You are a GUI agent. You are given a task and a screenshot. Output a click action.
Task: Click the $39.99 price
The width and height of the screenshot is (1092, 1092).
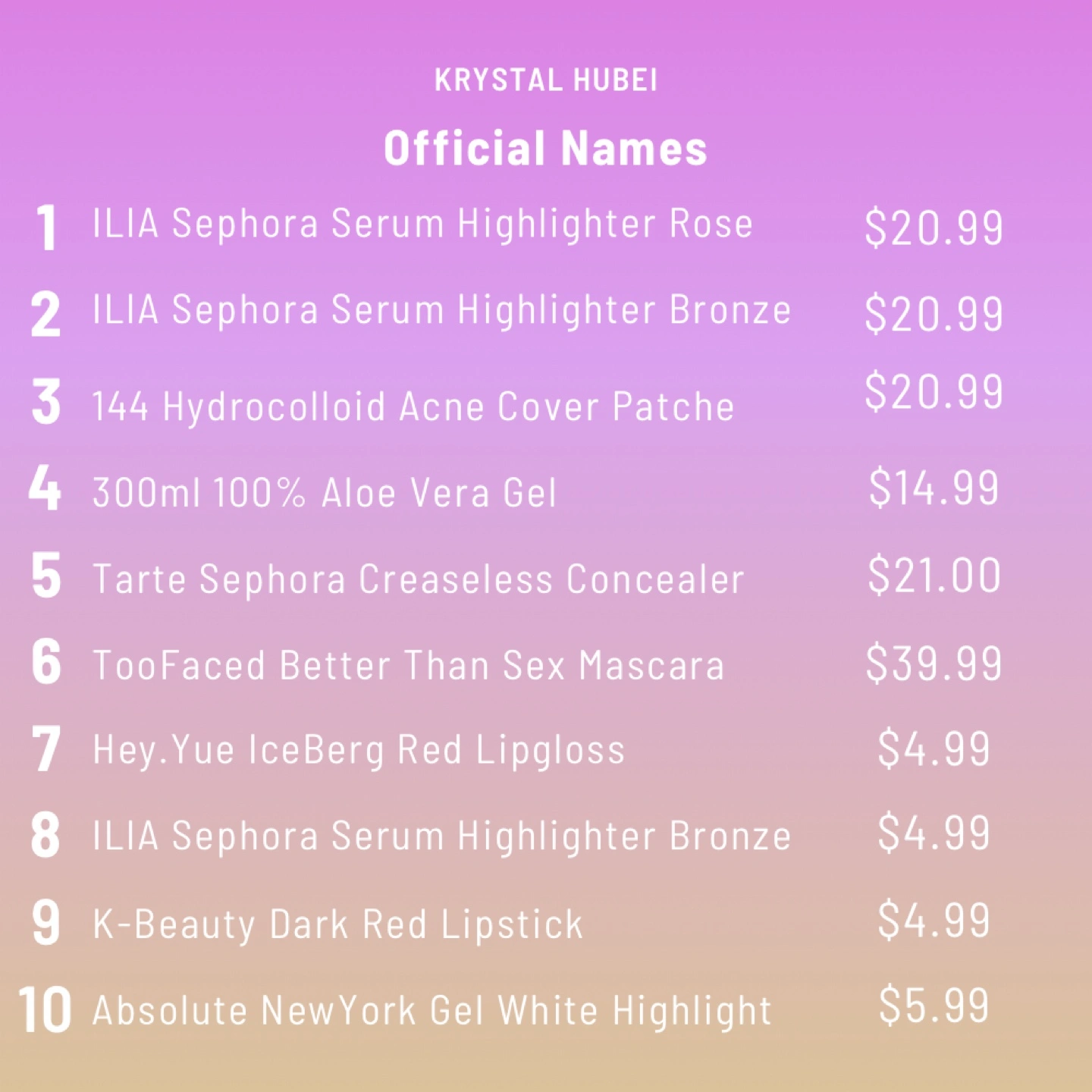[x=934, y=663]
